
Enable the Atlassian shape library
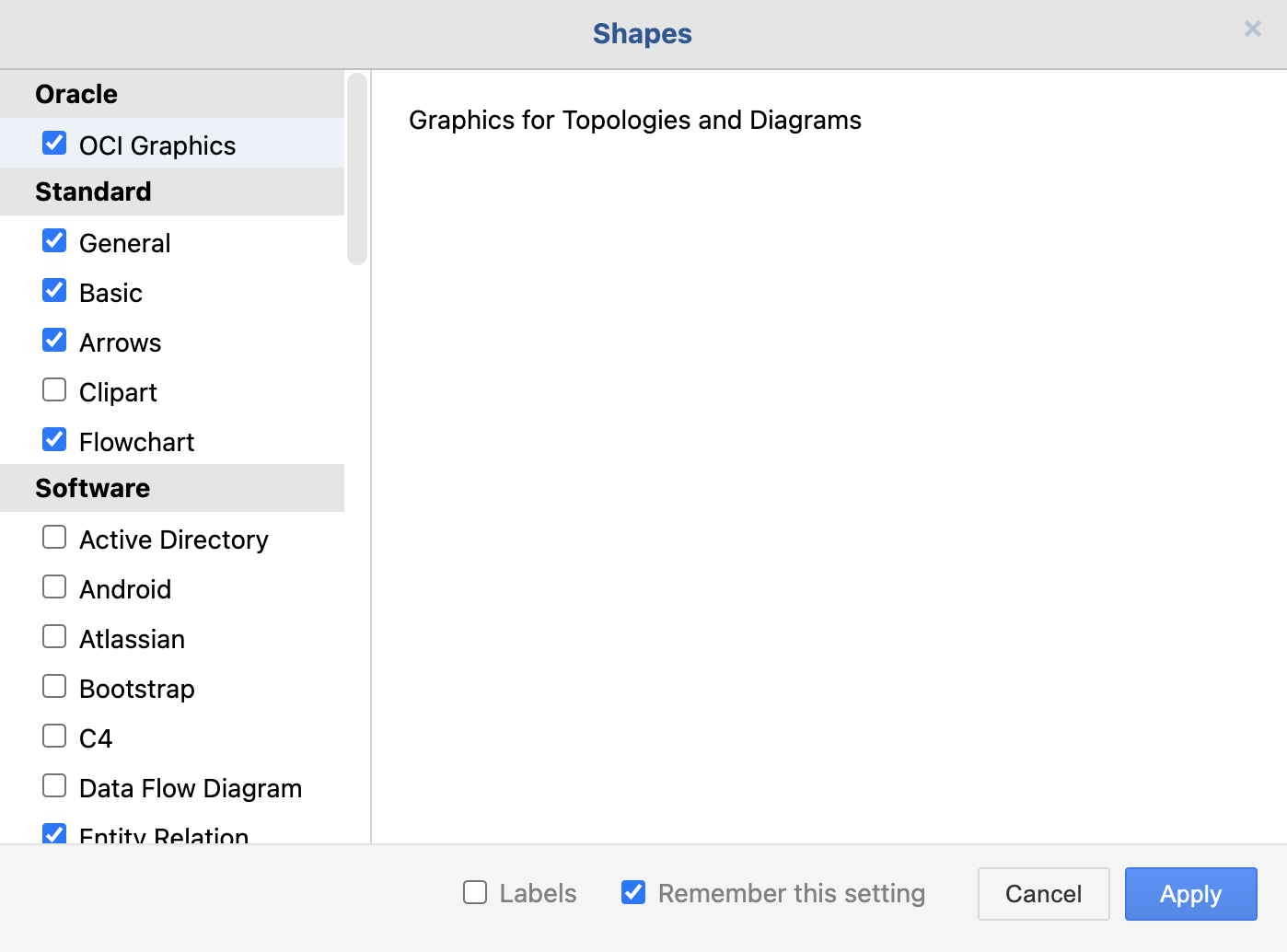(54, 637)
